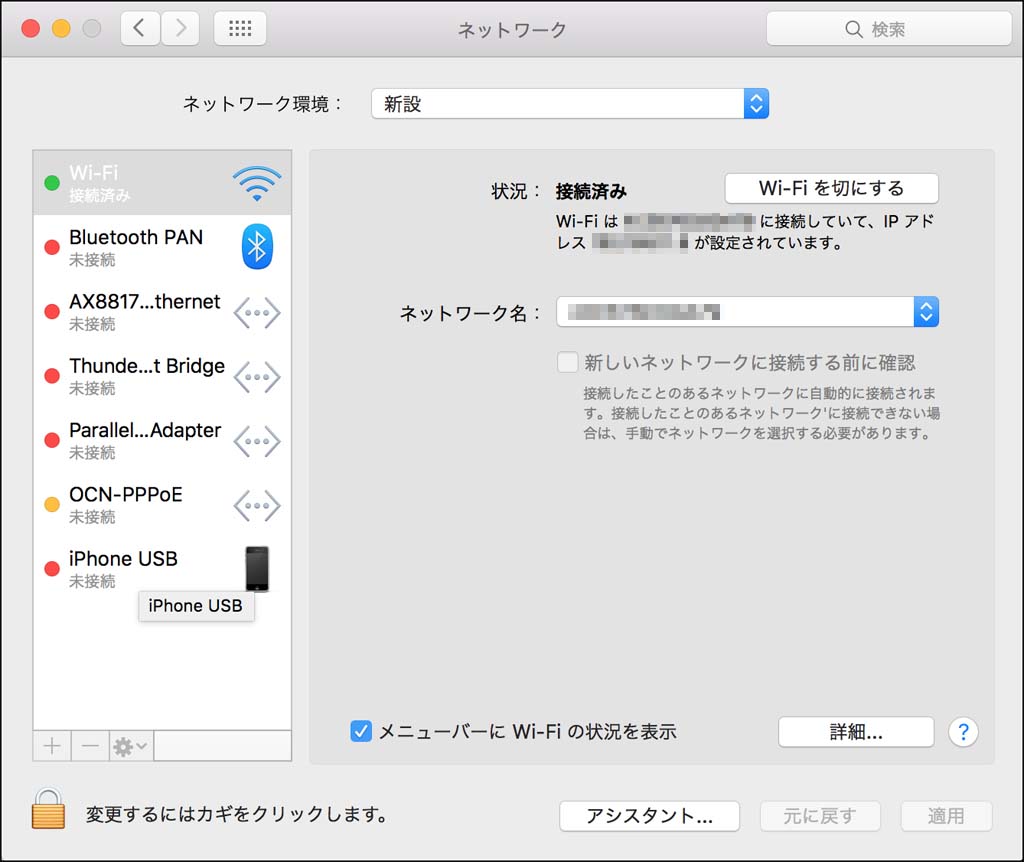
Task: Click the Wi-Fi signal icon in sidebar
Action: [257, 183]
